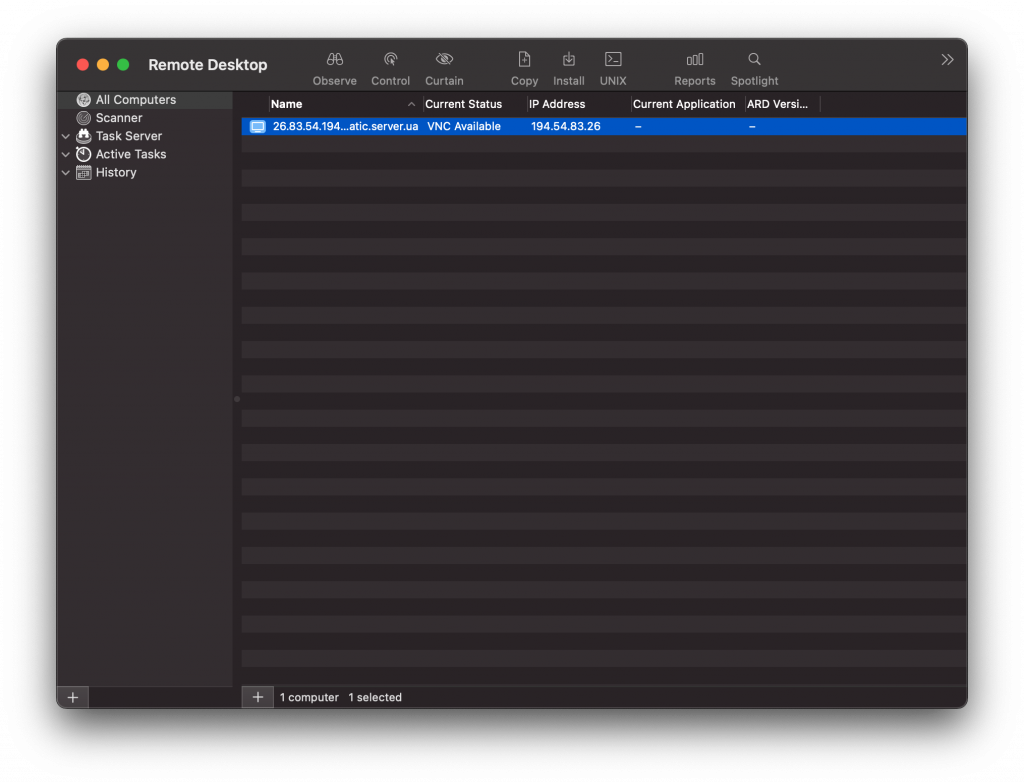Add computer with plus button below list
This screenshot has height=783, width=1024.
click(x=258, y=697)
